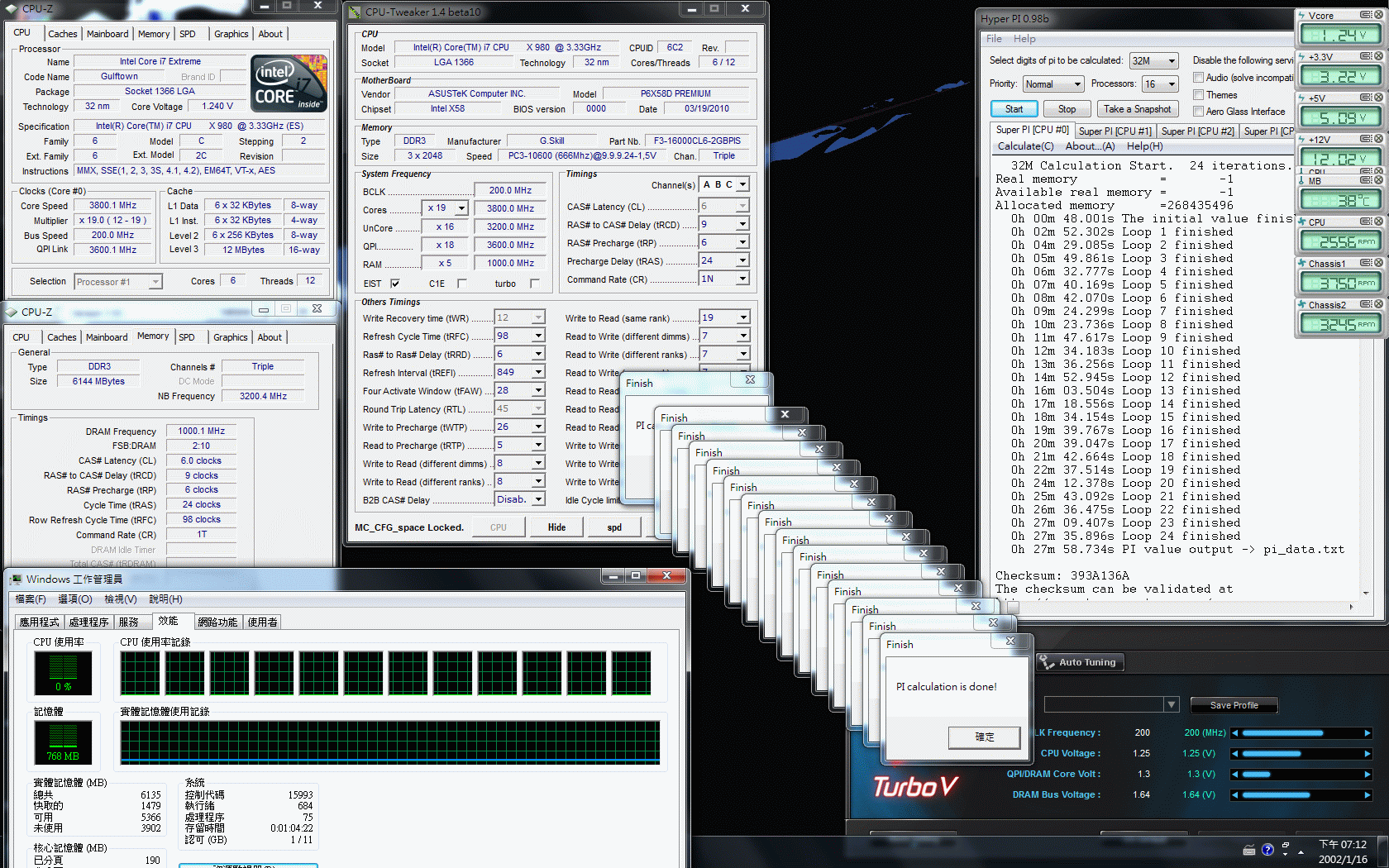Switch to Super PI [CPU #1] tab
Screen dimensions: 1389x868
pos(1115,131)
